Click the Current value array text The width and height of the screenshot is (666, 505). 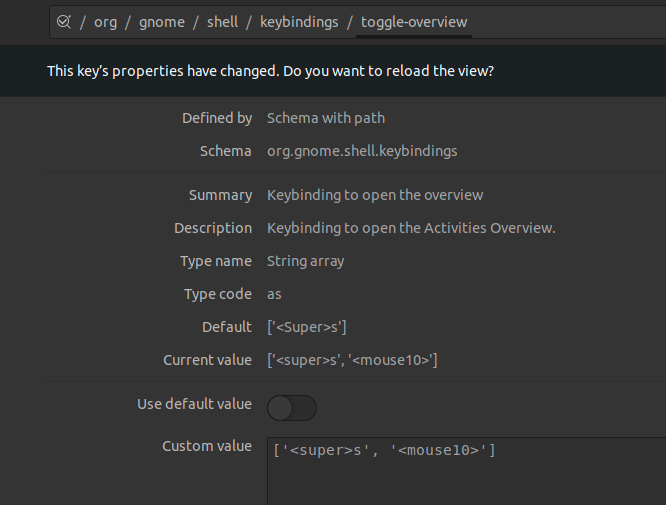pos(352,360)
